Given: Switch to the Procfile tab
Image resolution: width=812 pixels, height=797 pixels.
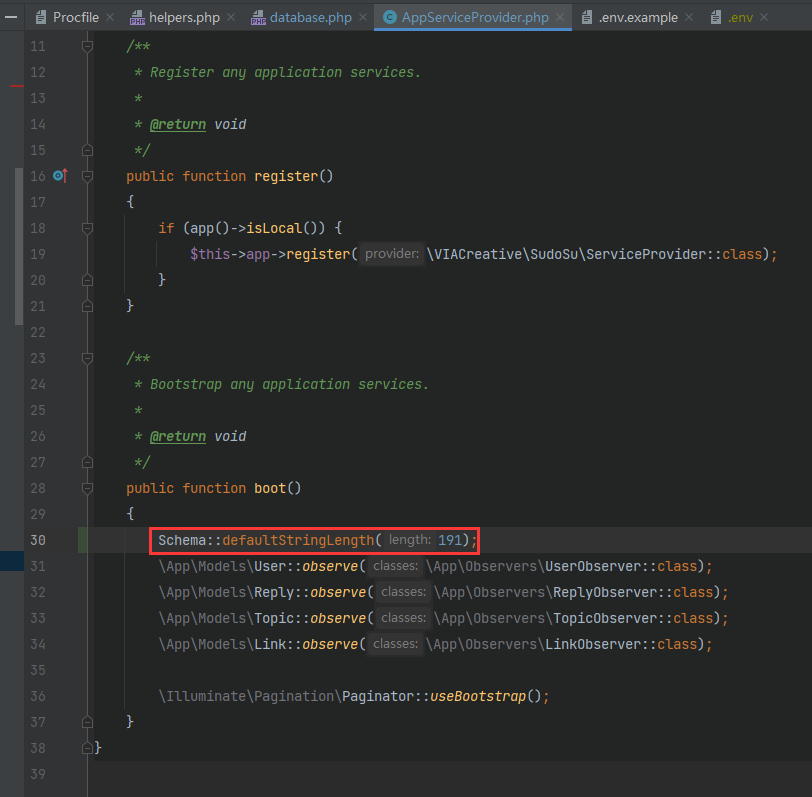Looking at the screenshot, I should point(75,18).
